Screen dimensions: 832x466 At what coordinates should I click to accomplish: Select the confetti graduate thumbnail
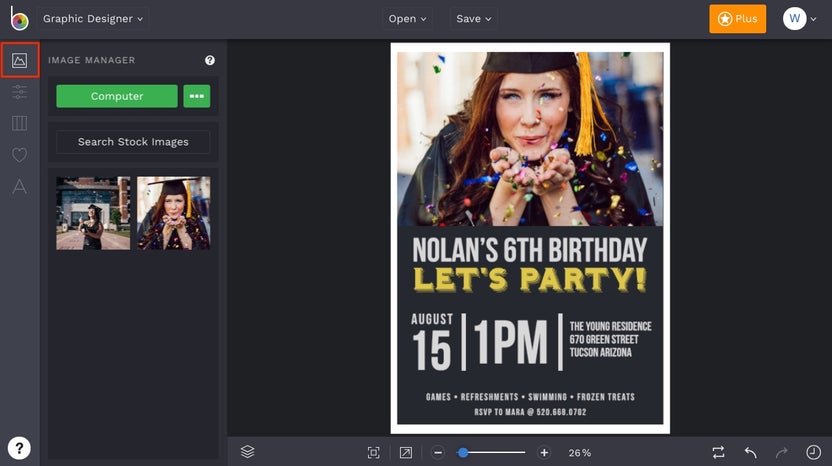pos(174,213)
